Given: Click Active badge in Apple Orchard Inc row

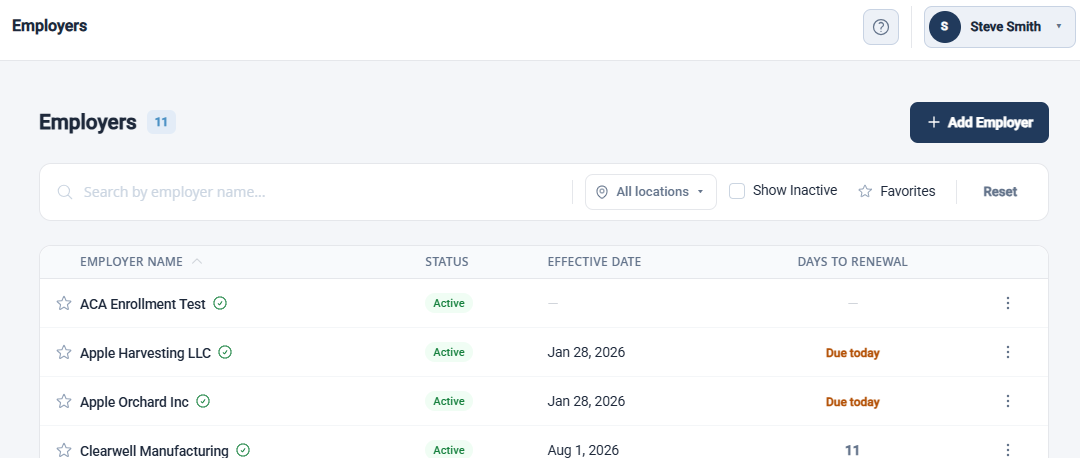Looking at the screenshot, I should point(449,401).
